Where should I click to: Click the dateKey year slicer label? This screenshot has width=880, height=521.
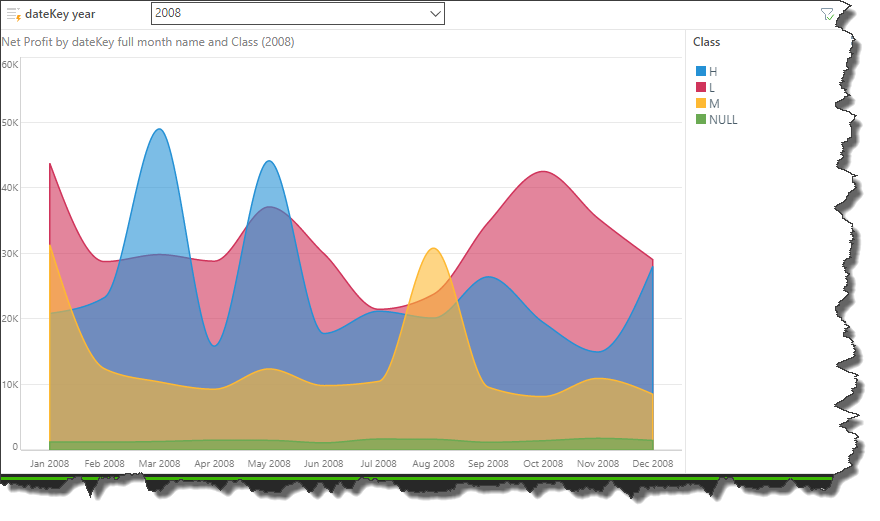point(60,14)
